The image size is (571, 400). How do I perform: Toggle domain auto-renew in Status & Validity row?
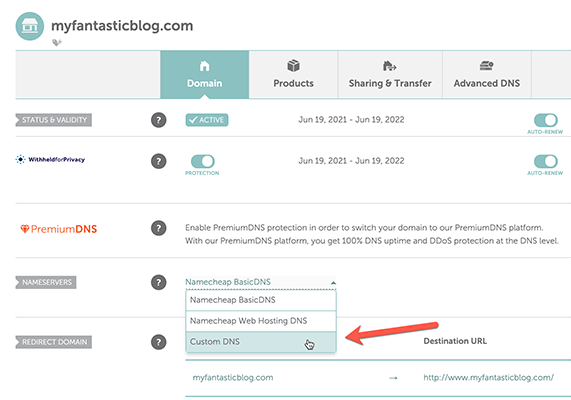point(546,120)
